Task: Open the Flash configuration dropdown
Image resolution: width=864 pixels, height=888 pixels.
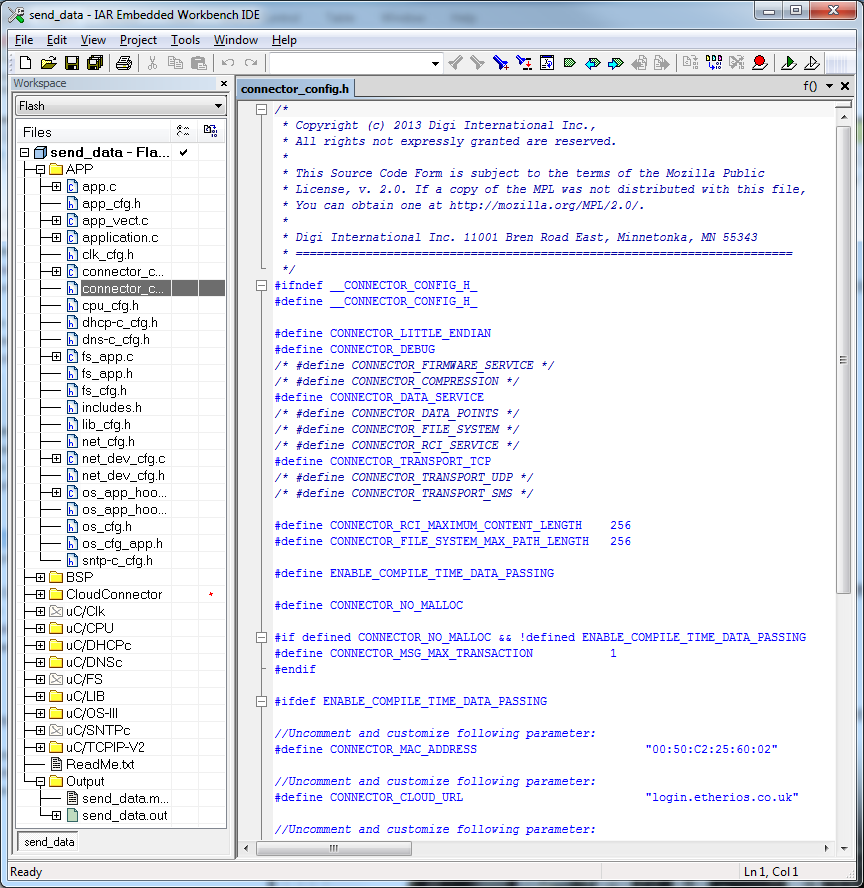Action: [x=218, y=106]
